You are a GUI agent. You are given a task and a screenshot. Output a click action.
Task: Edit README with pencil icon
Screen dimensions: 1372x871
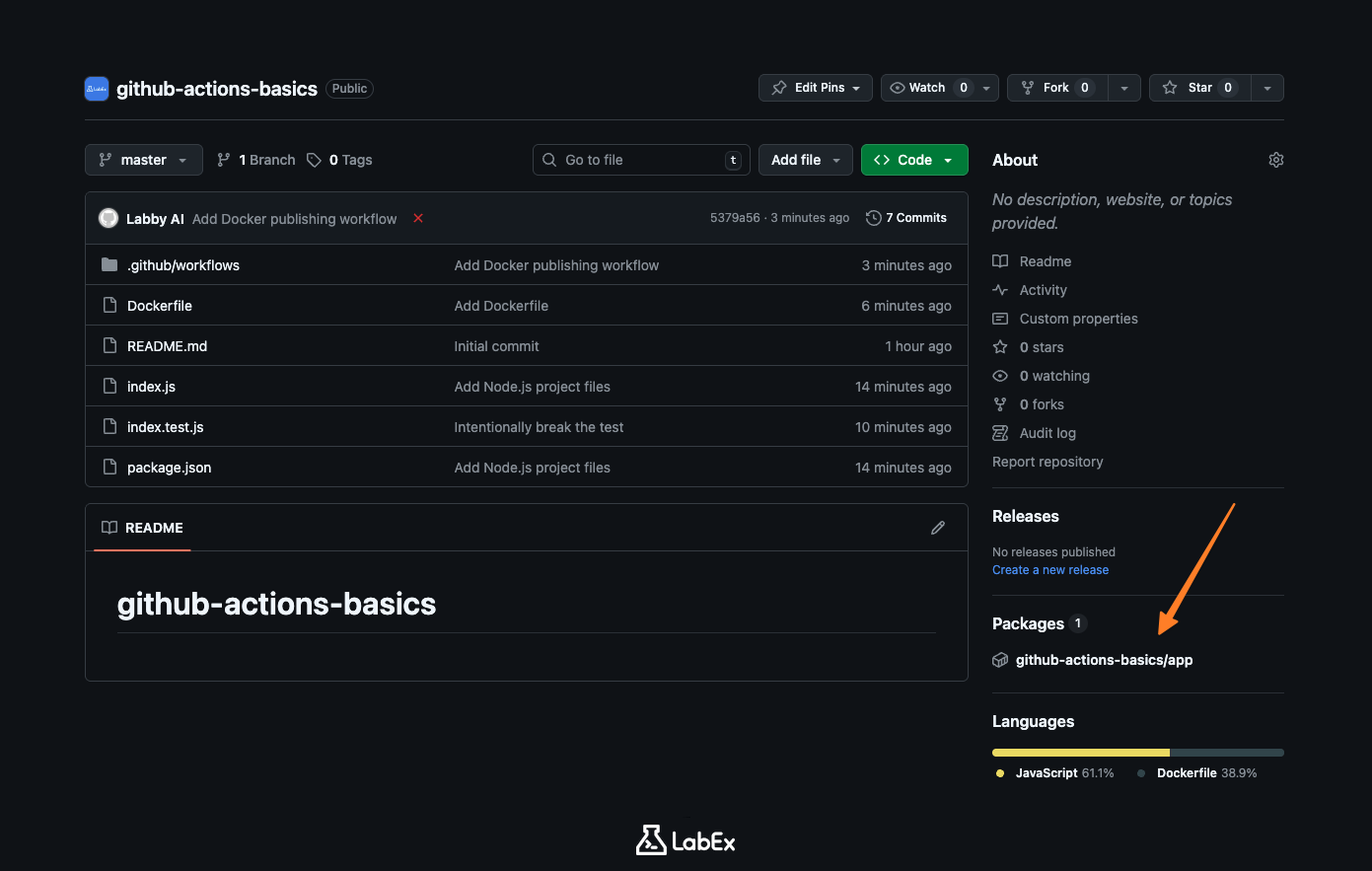(x=938, y=528)
